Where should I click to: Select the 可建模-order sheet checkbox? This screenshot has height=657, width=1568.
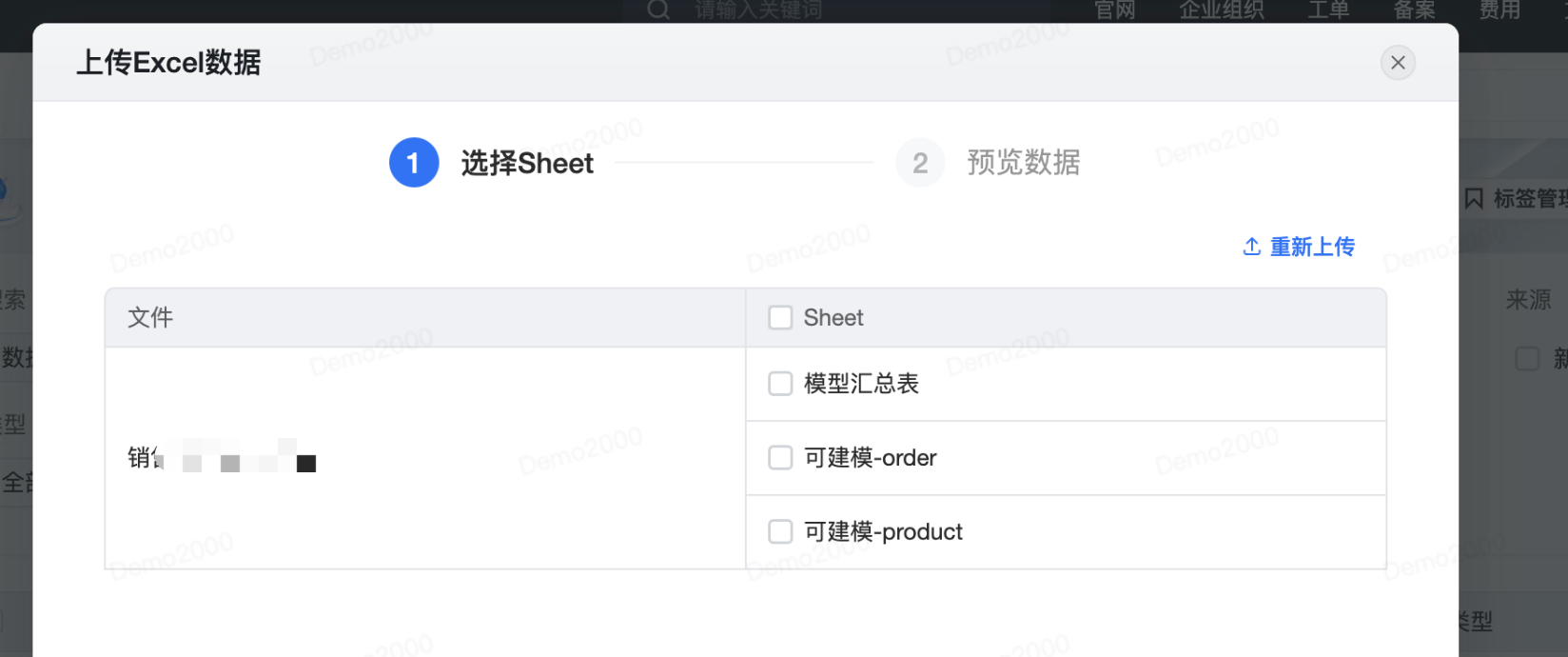780,458
